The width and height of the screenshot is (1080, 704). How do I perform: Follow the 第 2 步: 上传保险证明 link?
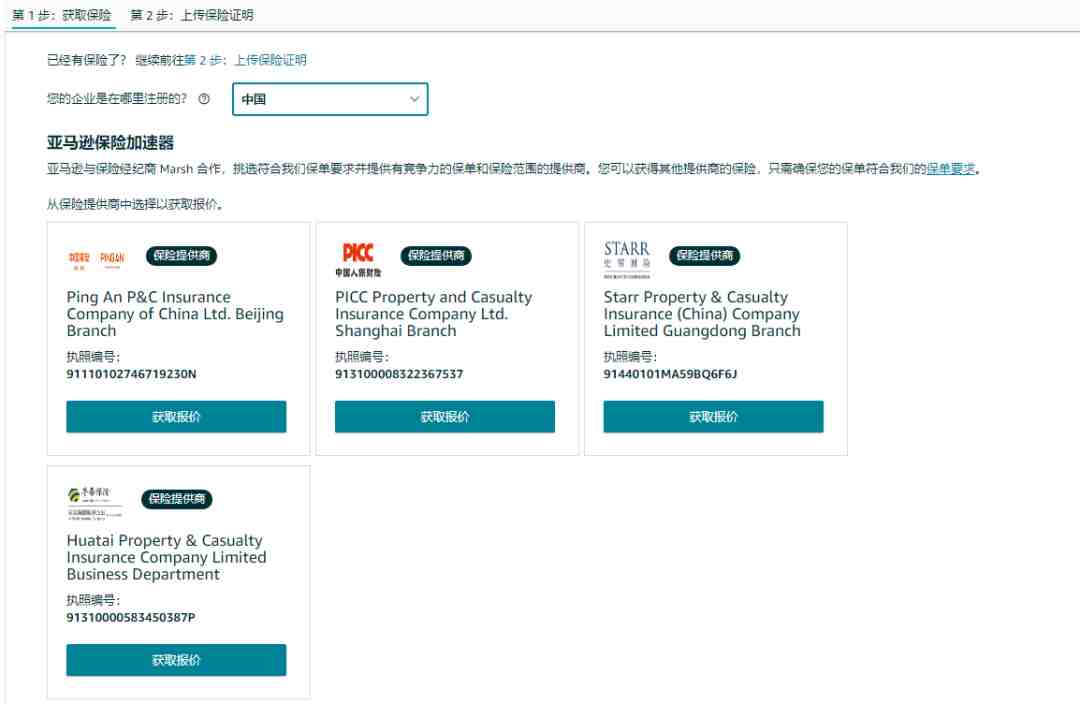coord(245,60)
